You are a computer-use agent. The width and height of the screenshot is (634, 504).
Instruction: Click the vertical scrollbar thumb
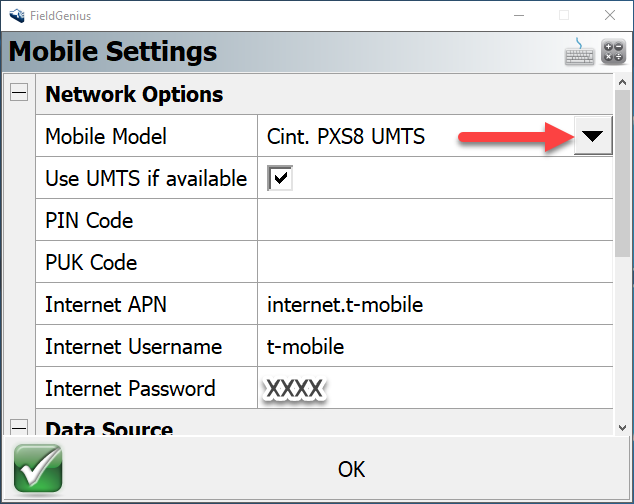point(622,170)
